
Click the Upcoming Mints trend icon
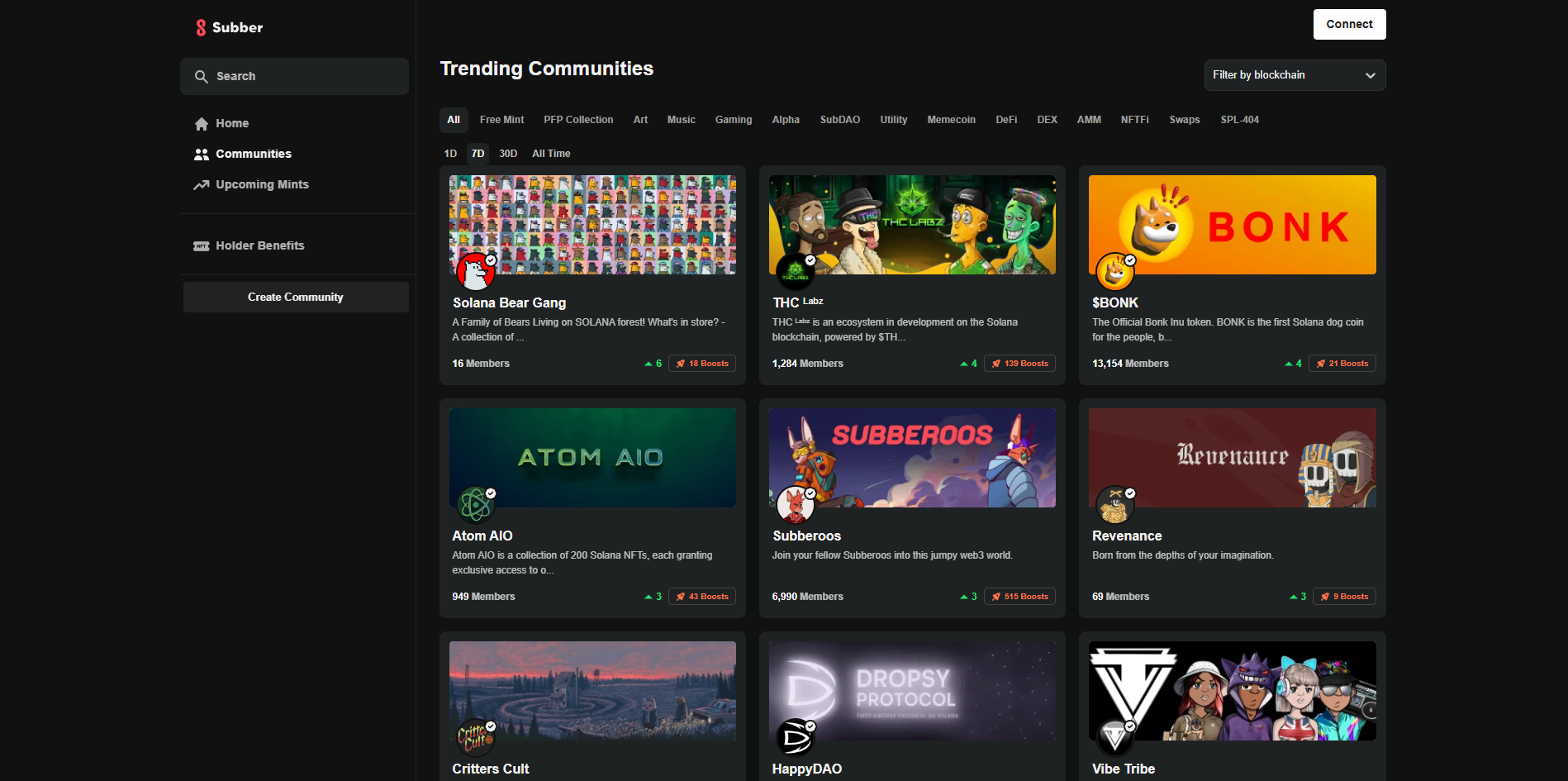click(x=202, y=185)
